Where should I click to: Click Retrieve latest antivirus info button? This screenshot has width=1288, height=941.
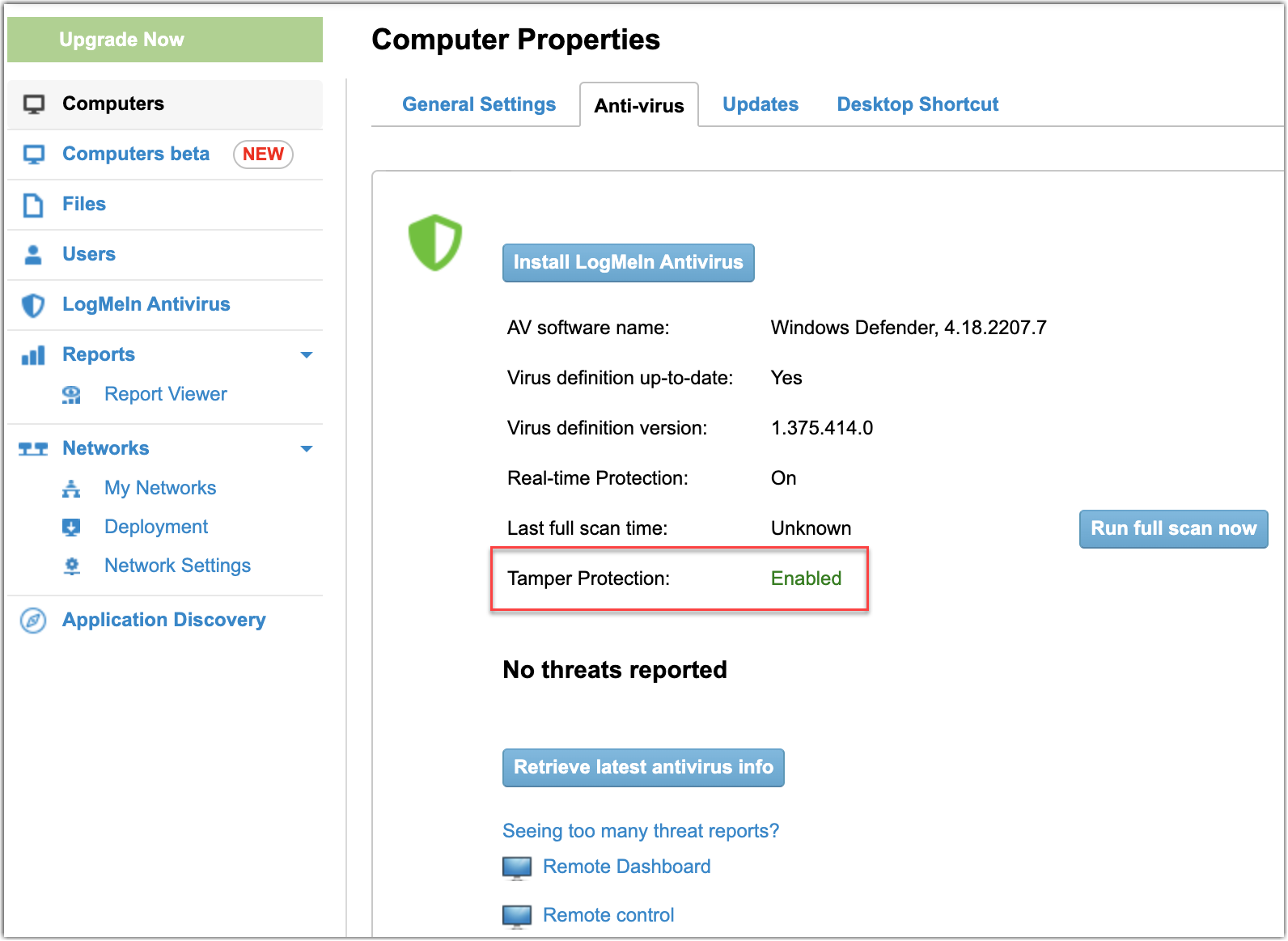(643, 767)
